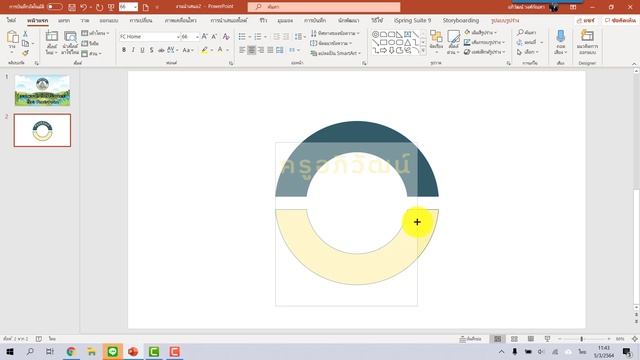Screen dimensions: 640x360
Task: Click the Share button
Action: click(586, 20)
